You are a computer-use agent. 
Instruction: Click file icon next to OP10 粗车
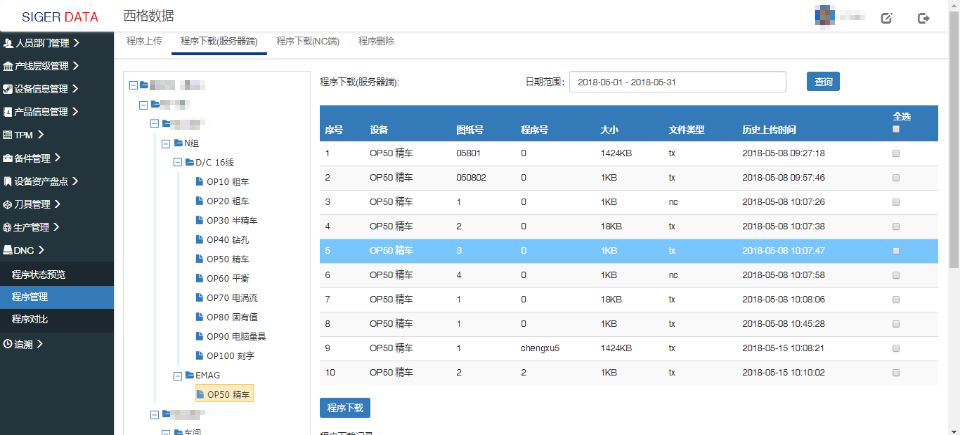click(x=199, y=182)
